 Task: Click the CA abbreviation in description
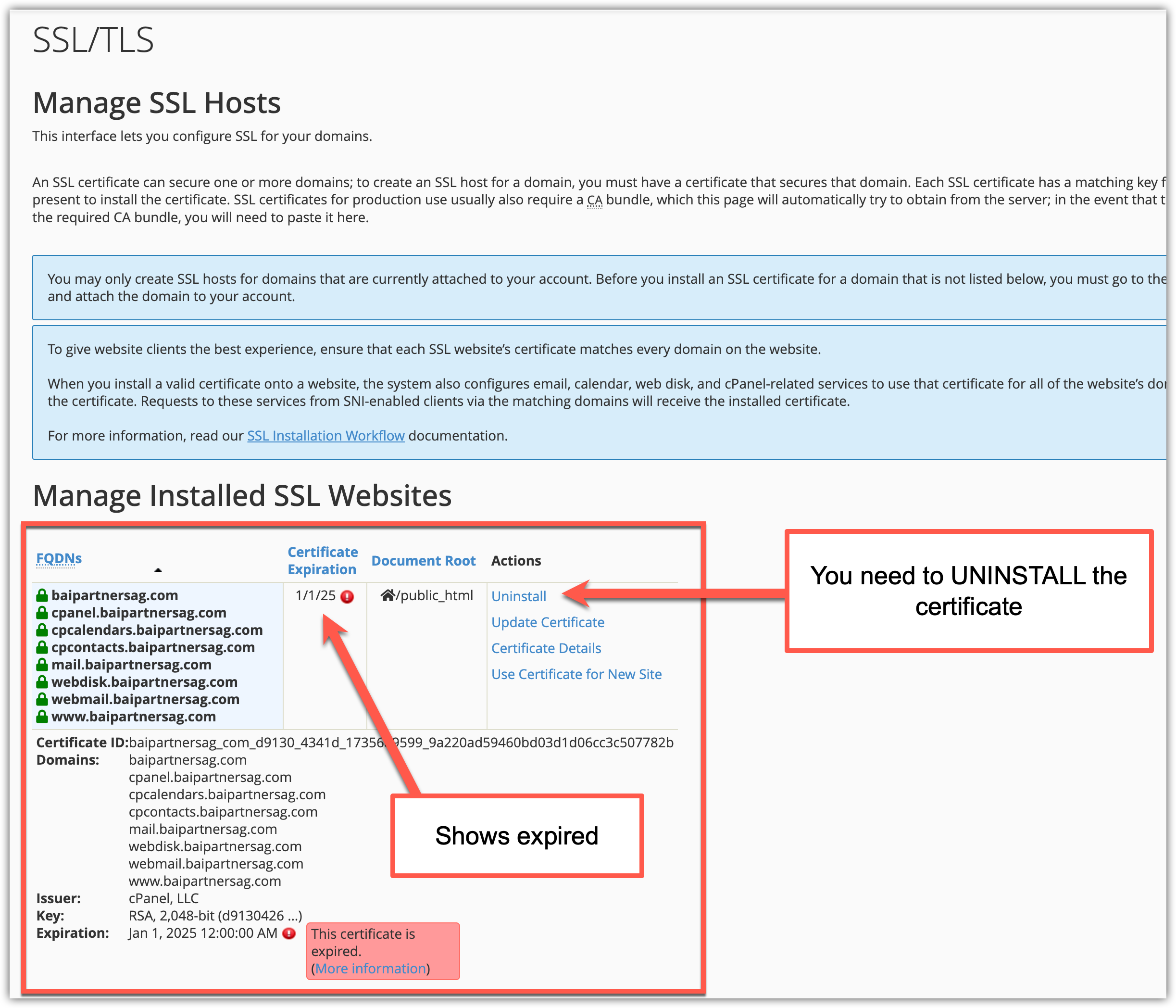coord(594,201)
